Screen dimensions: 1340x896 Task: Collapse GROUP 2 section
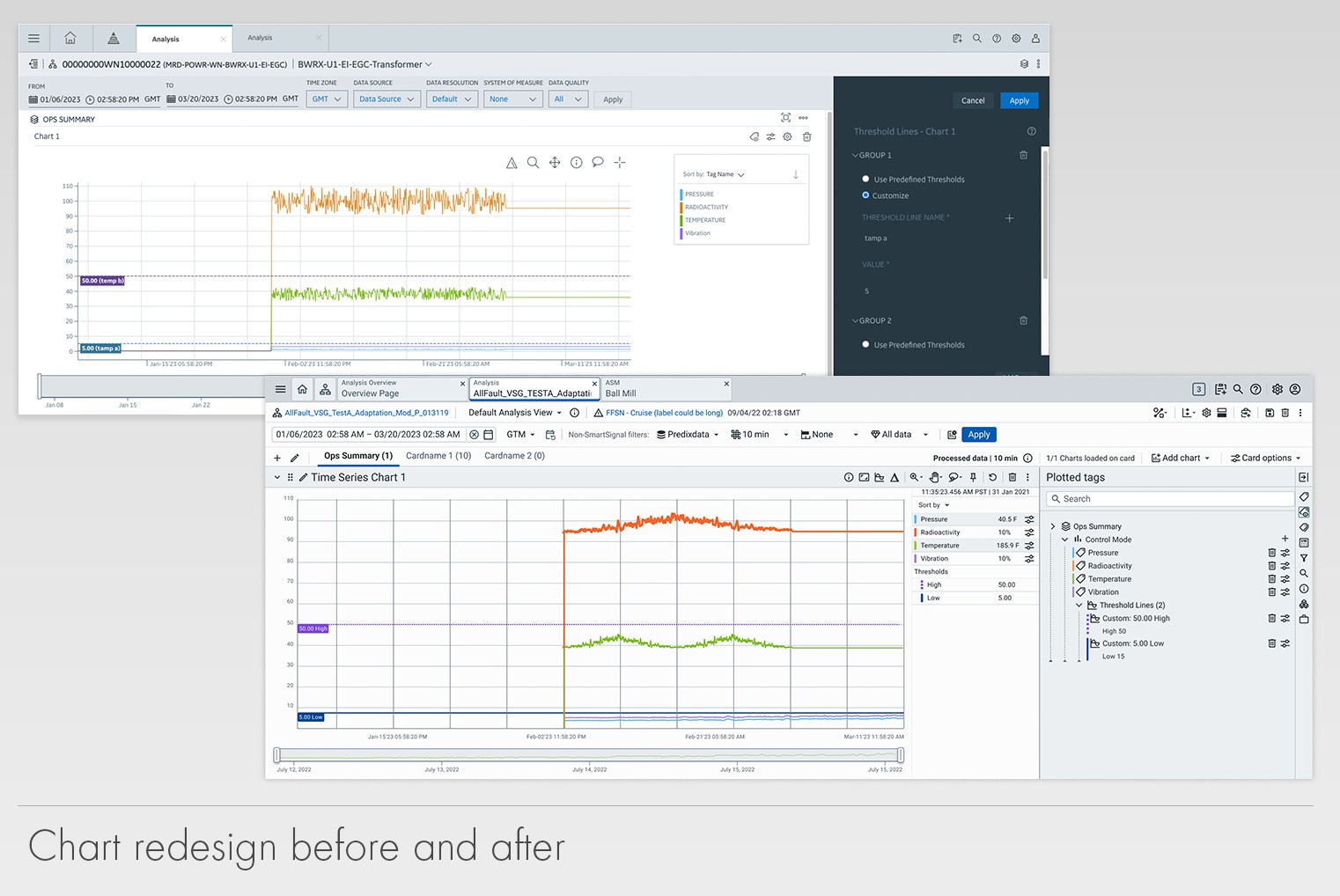(x=855, y=320)
